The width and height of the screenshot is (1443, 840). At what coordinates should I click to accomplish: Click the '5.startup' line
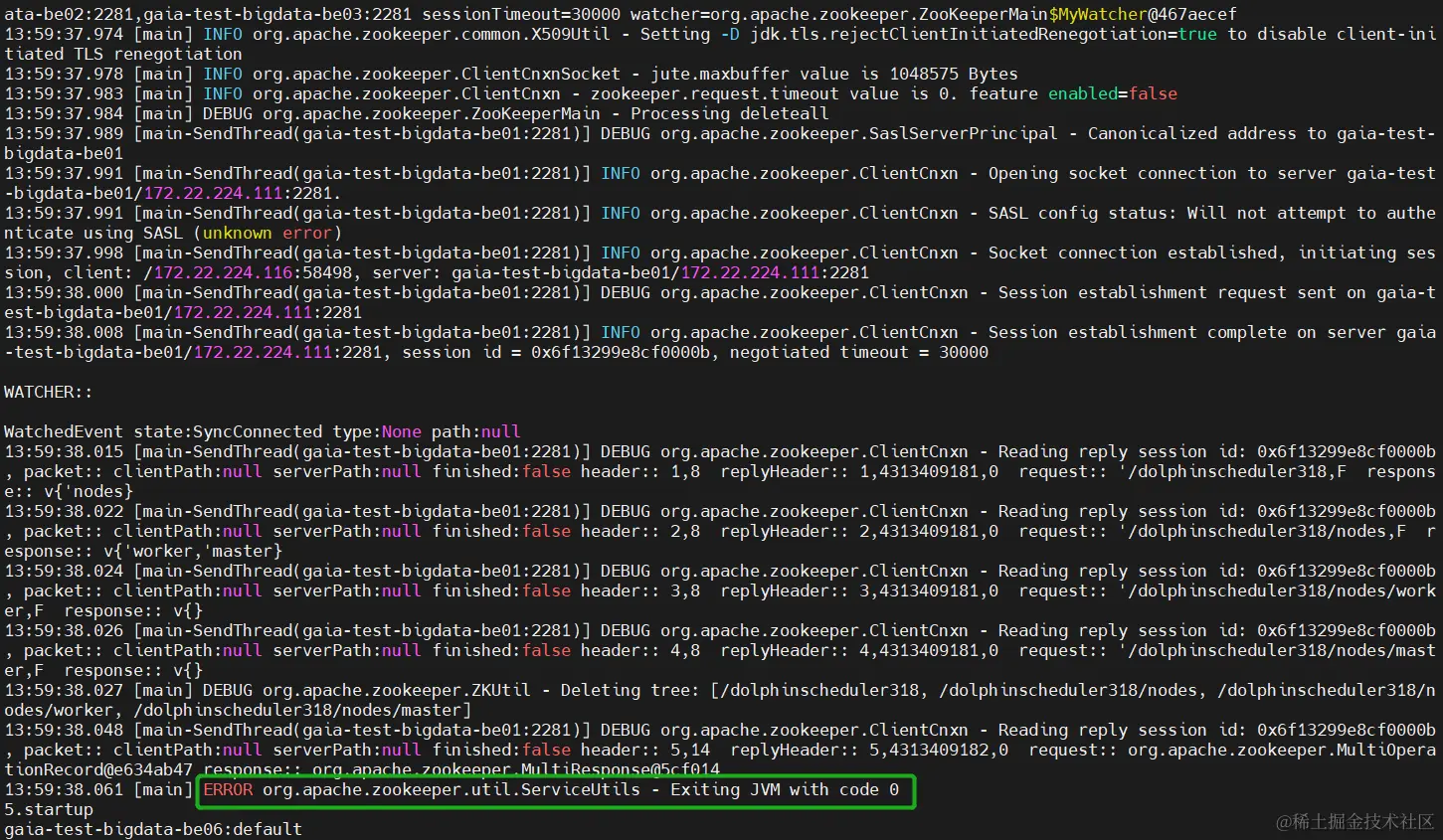(49, 809)
